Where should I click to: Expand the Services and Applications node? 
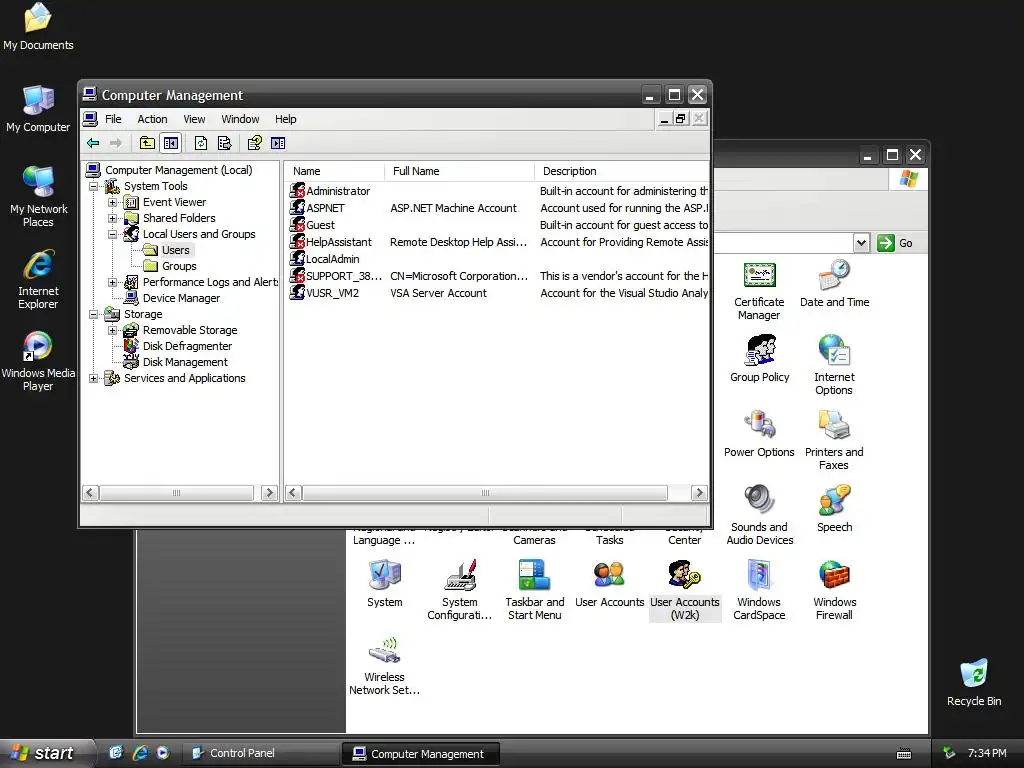(x=93, y=378)
